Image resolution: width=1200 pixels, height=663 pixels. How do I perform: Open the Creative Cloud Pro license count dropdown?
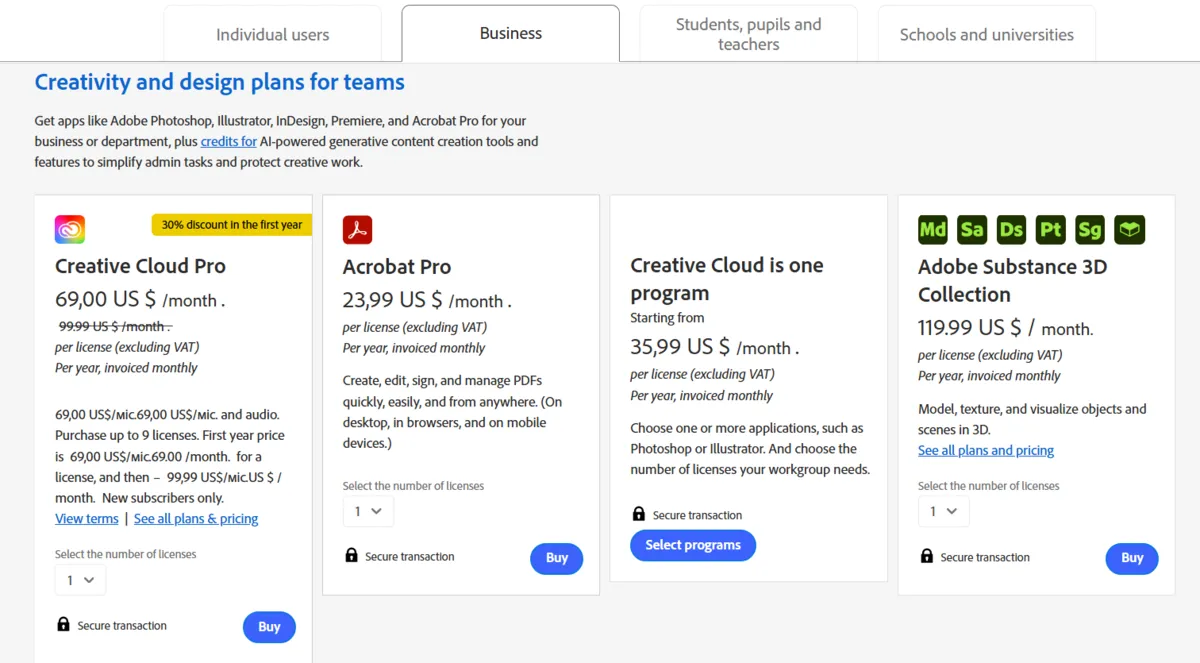(80, 579)
